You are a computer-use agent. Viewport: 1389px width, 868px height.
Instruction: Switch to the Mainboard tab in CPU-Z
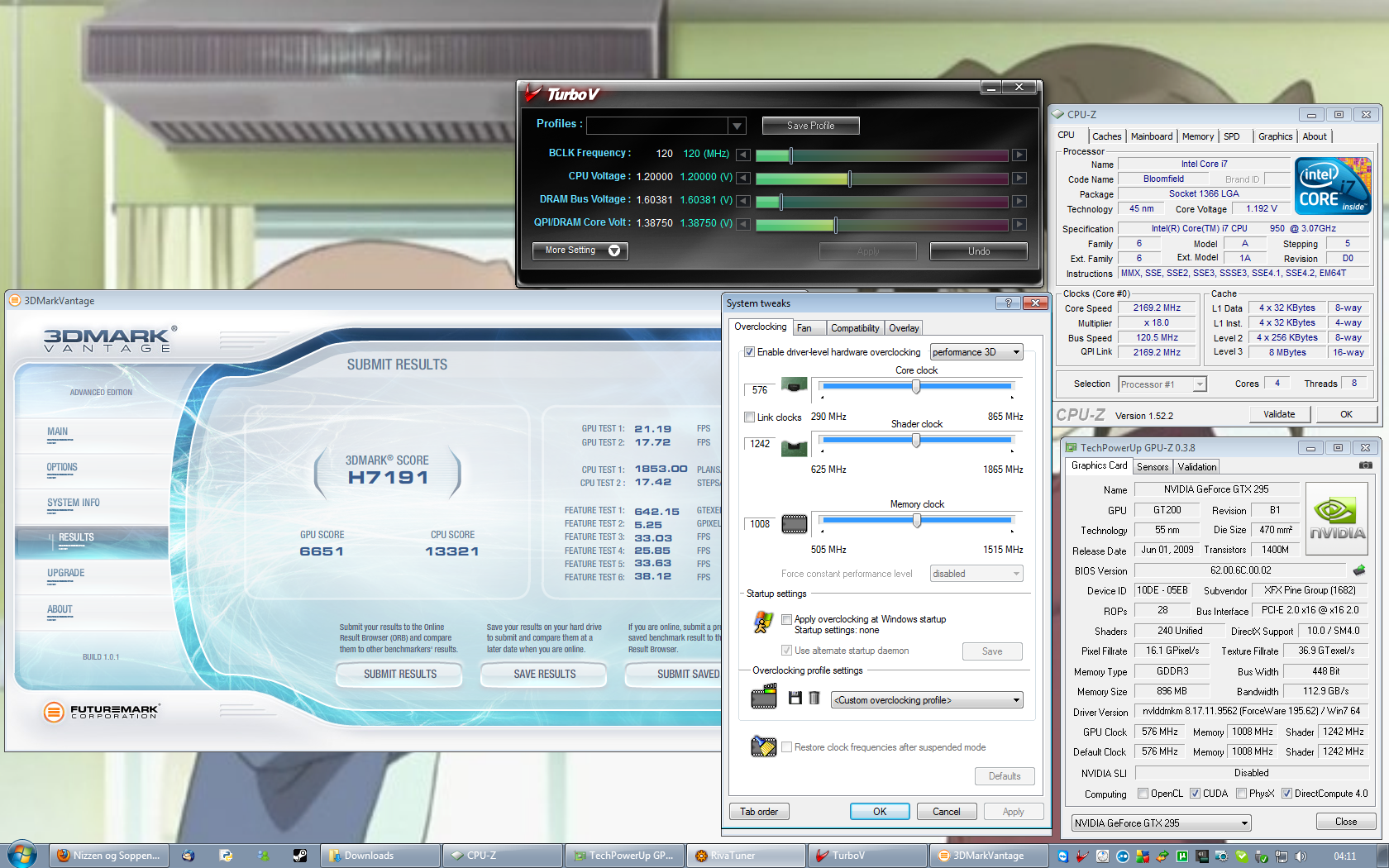(1151, 136)
